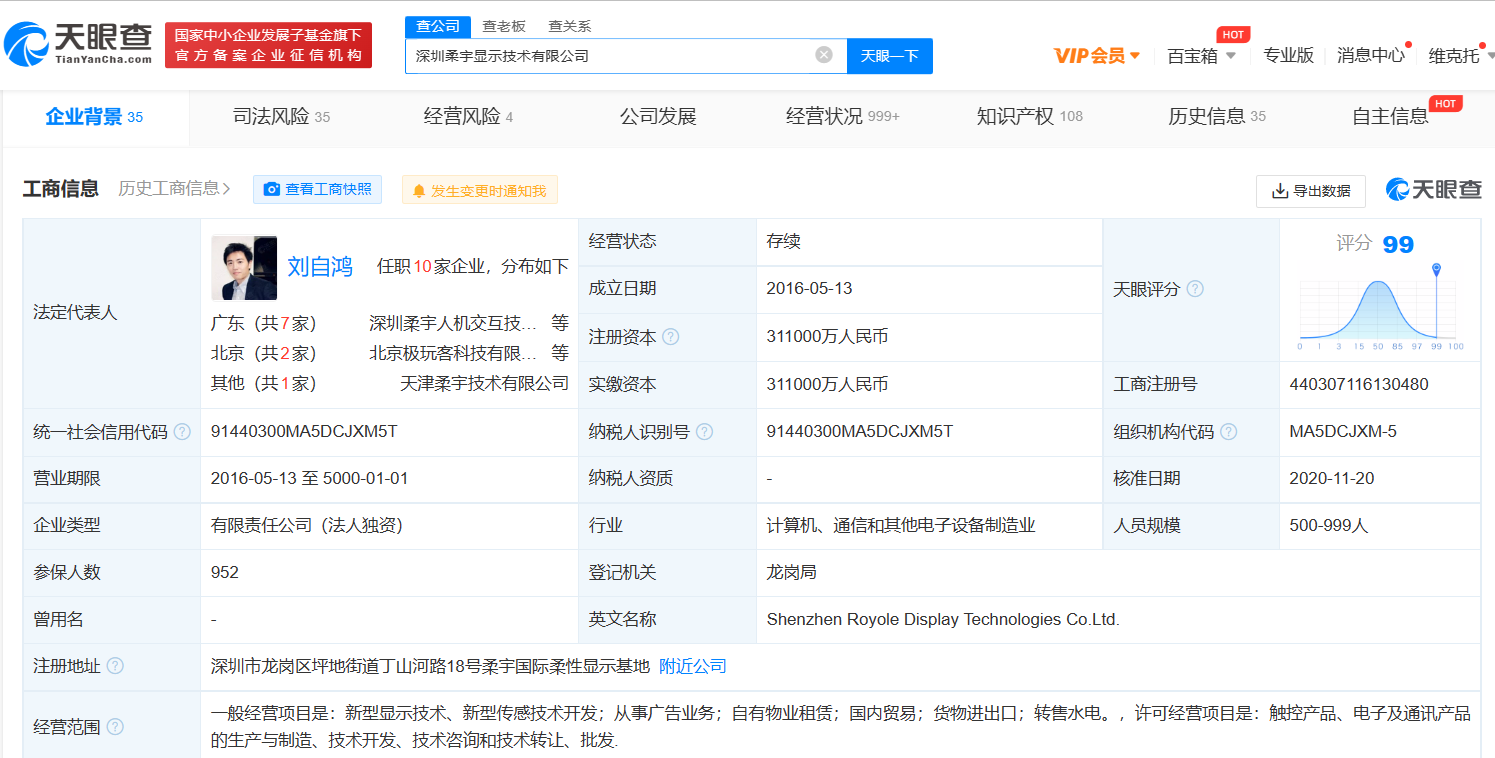Click organization code MA5DCJXM-5
Image resolution: width=1495 pixels, height=758 pixels.
coord(1343,432)
